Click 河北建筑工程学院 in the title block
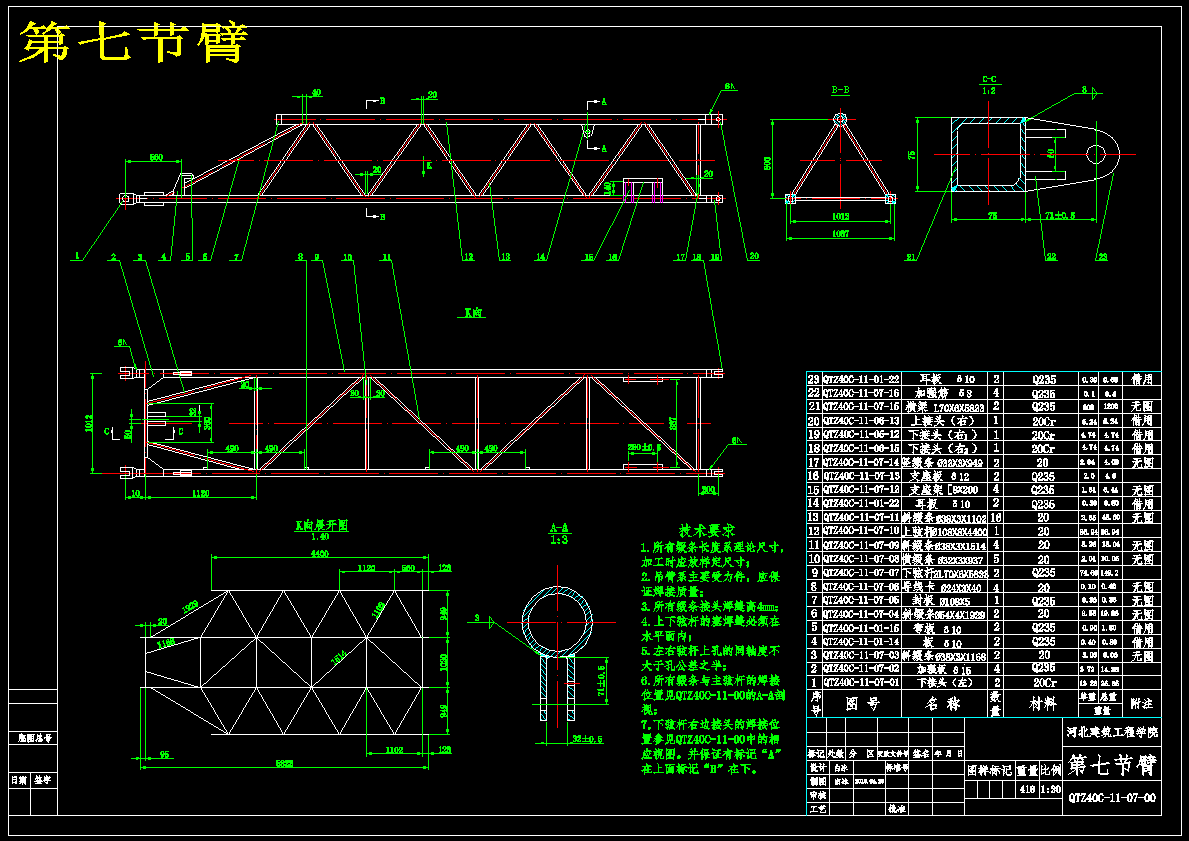 click(x=1112, y=733)
